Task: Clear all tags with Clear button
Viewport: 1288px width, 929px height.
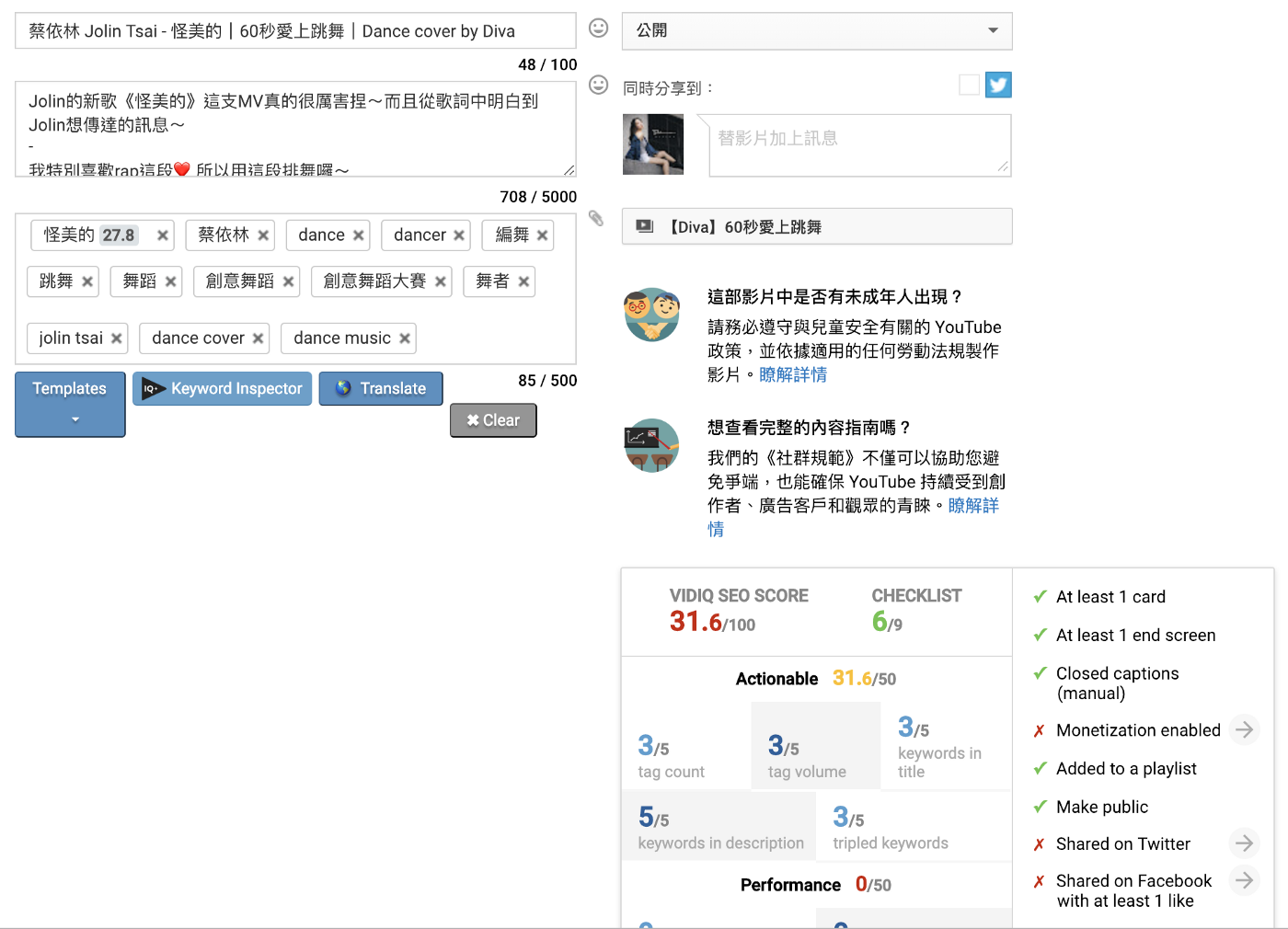Action: [493, 420]
